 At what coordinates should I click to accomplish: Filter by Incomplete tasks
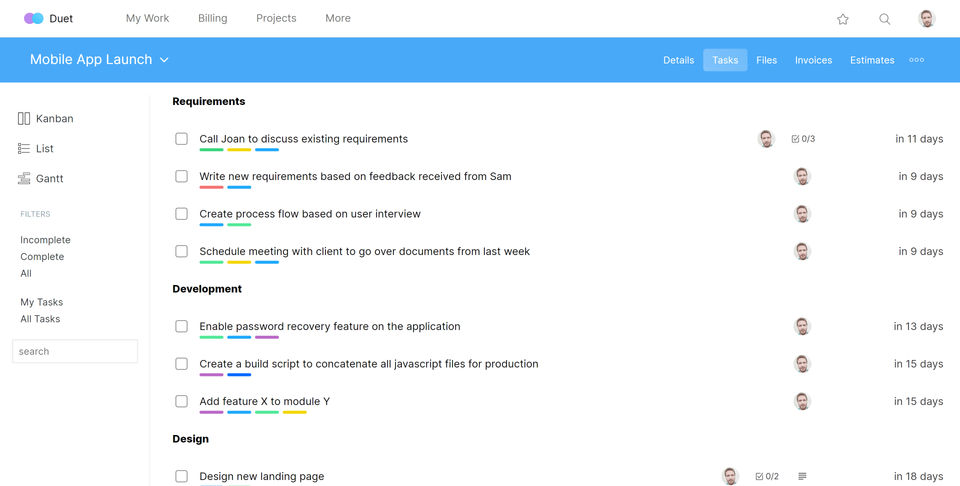coord(45,240)
